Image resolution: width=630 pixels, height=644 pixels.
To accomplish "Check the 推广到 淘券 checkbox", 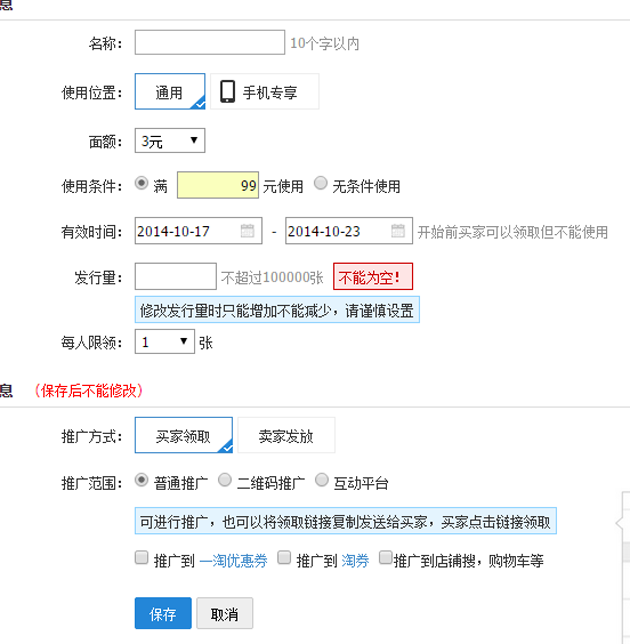I will pos(284,558).
